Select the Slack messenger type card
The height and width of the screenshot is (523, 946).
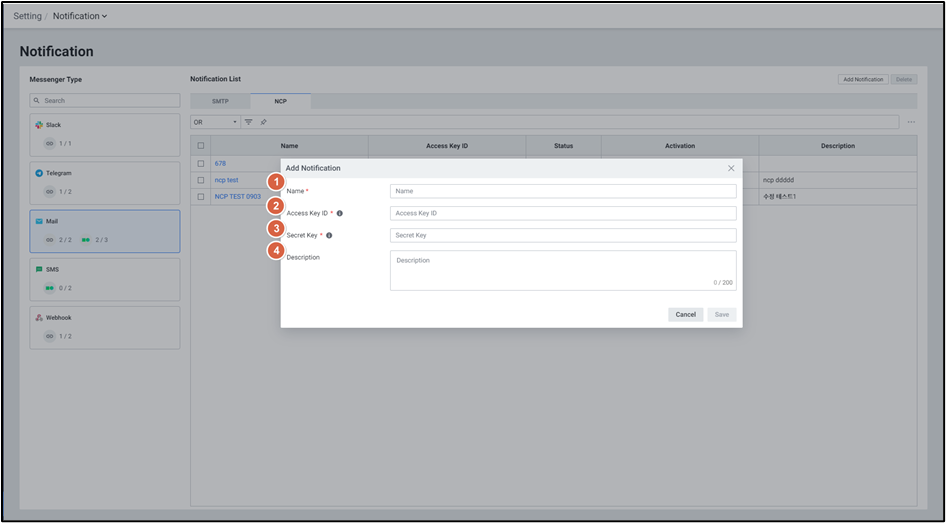click(105, 135)
